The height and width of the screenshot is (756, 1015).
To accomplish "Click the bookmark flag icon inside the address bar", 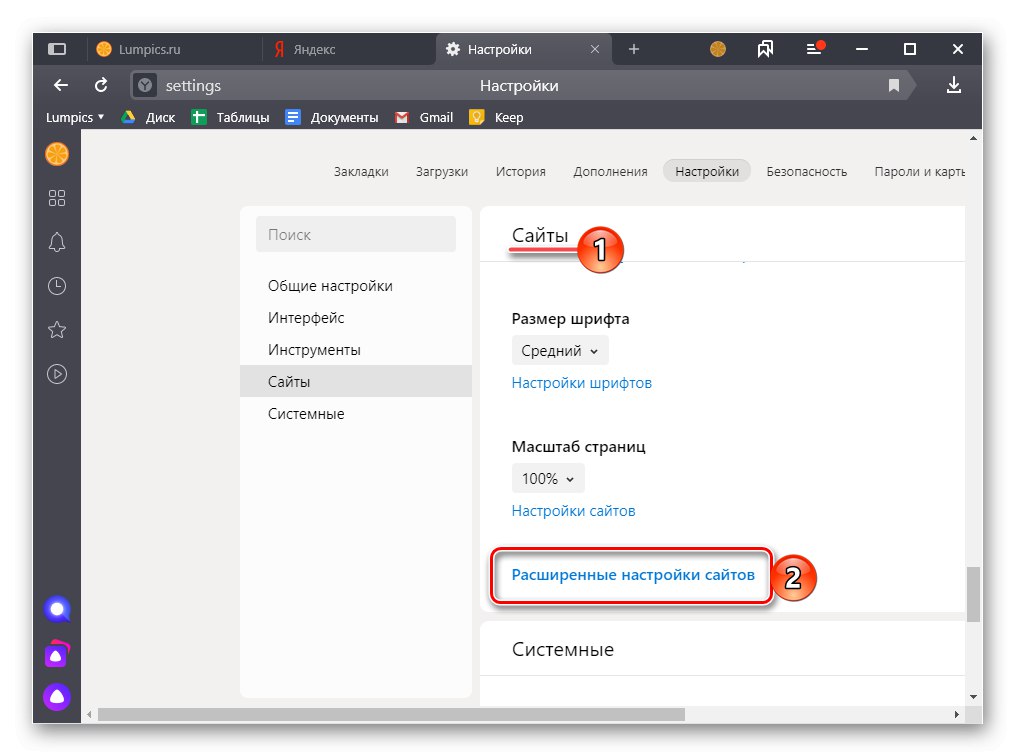I will click(893, 85).
